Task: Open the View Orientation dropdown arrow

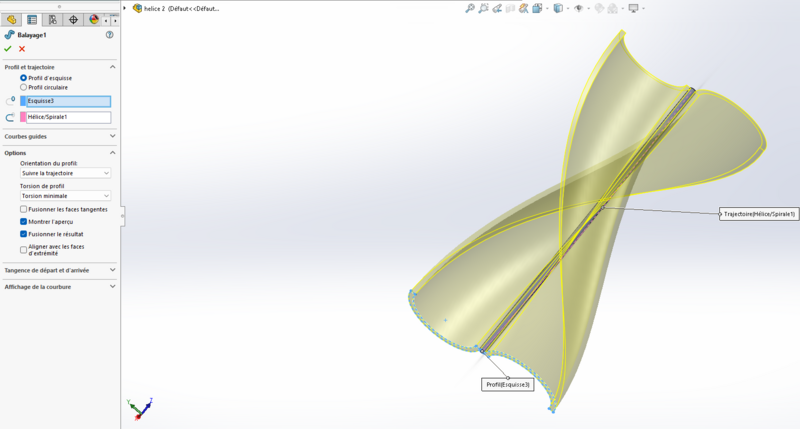Action: coord(547,9)
